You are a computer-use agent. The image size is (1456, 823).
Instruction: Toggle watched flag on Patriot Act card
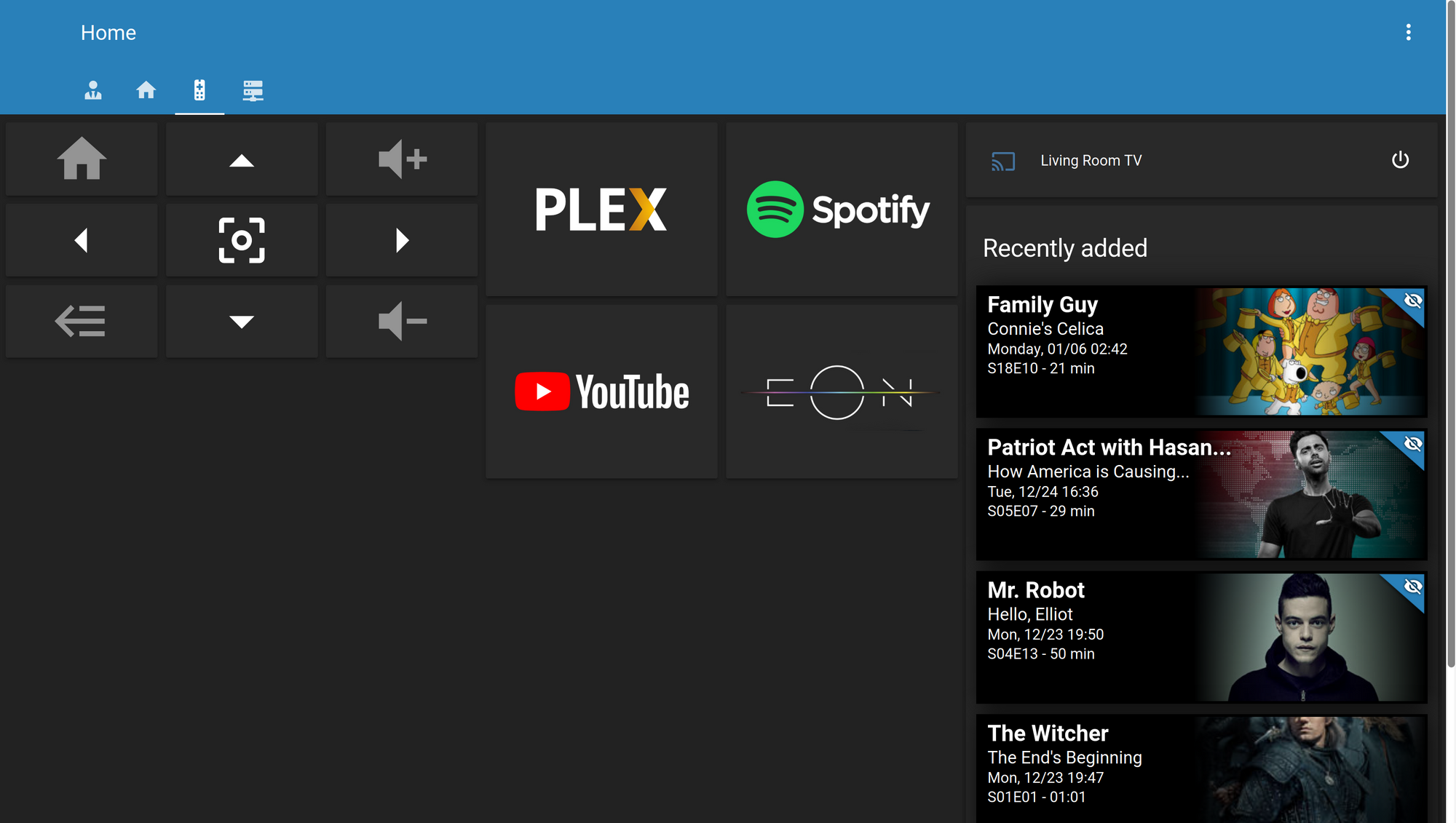pos(1413,443)
